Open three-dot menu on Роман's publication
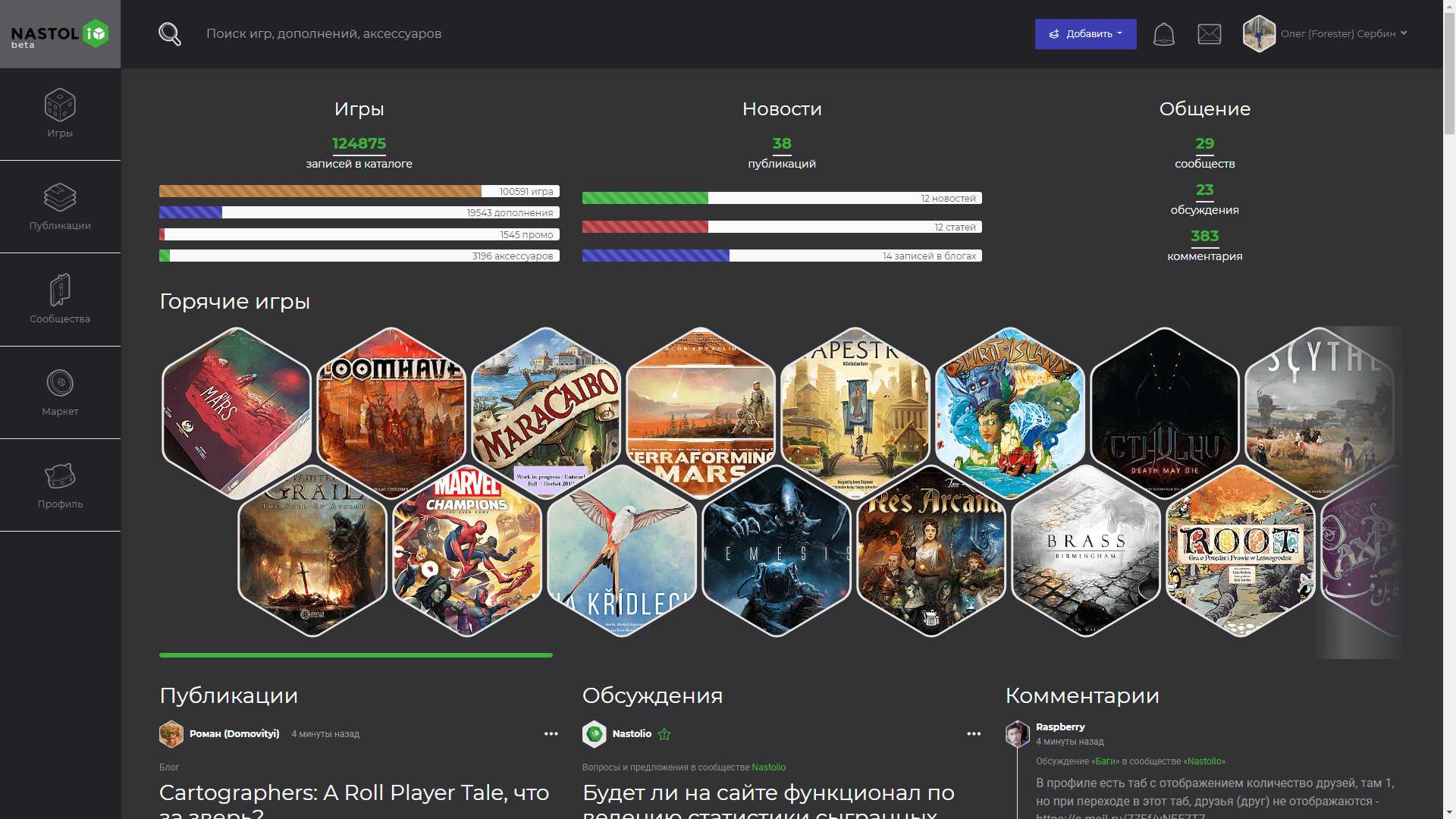Viewport: 1456px width, 819px height. 551,734
